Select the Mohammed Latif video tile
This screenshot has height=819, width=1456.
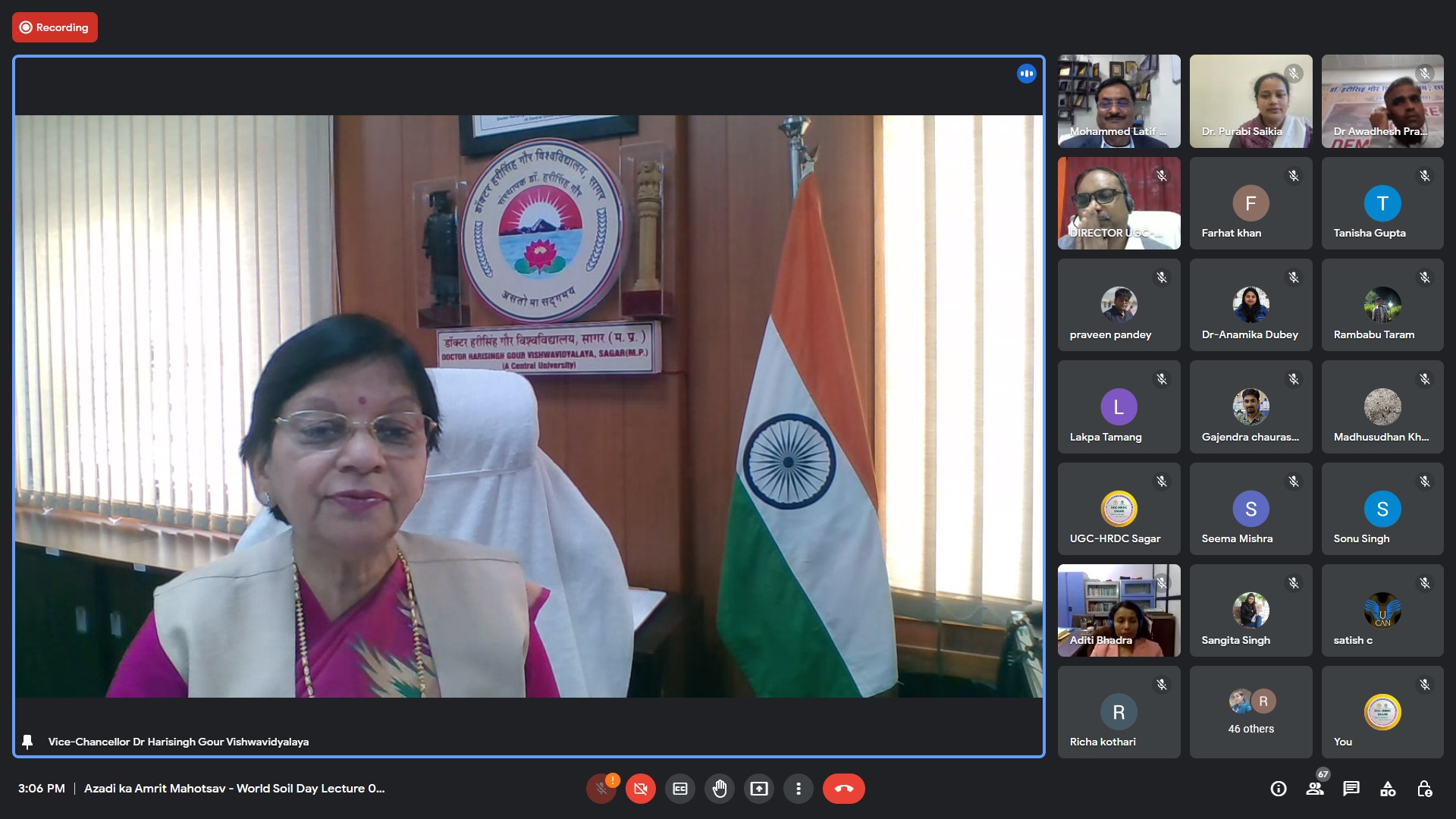tap(1119, 101)
